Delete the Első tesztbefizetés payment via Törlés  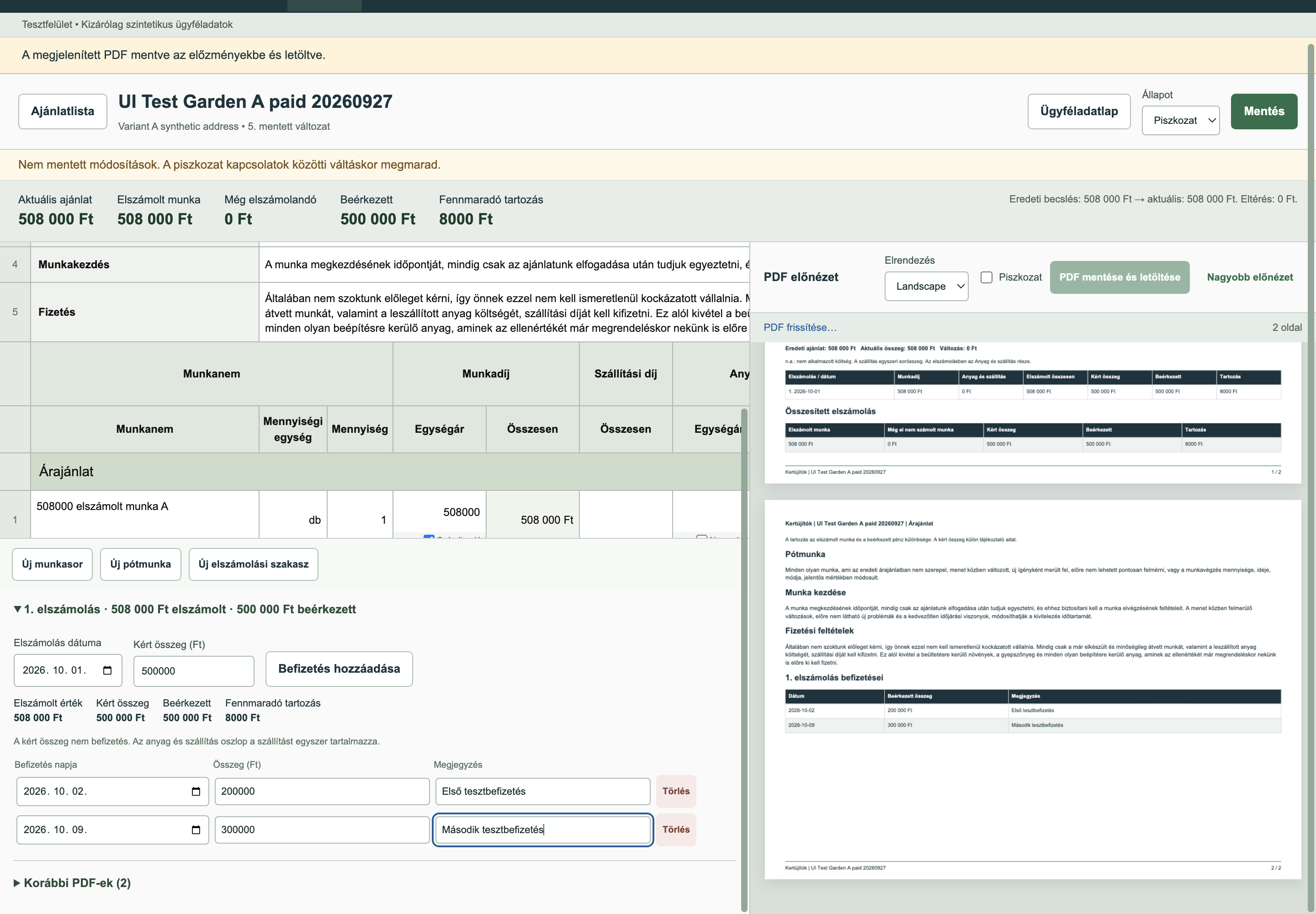coord(676,791)
